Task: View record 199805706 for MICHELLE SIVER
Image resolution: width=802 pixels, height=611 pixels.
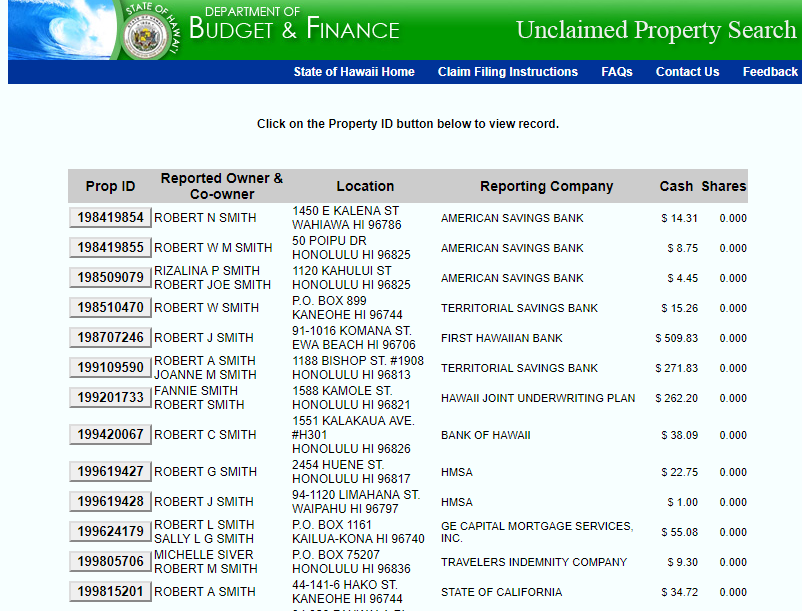Action: coord(110,561)
